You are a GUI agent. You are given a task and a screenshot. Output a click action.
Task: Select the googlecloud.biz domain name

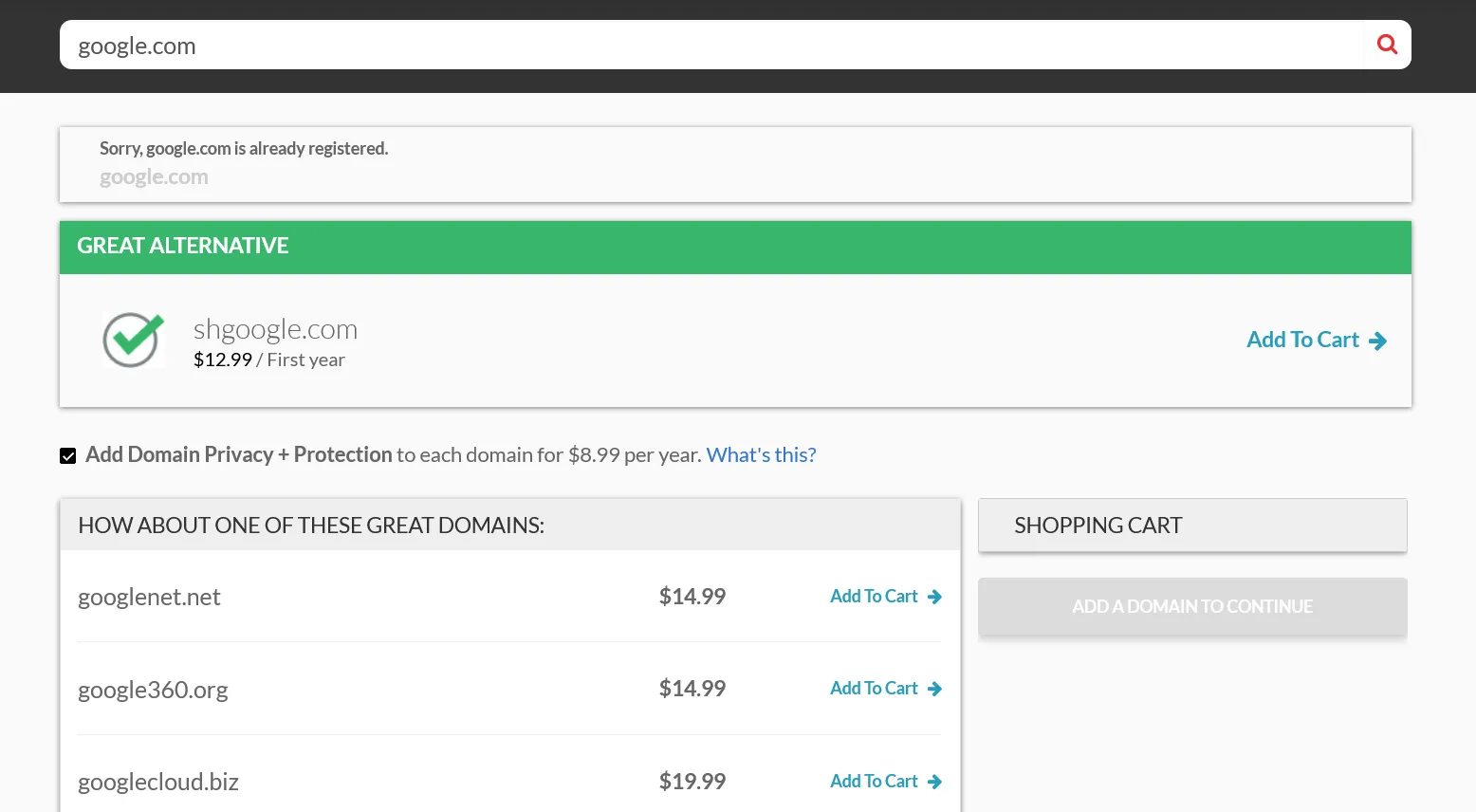[158, 782]
